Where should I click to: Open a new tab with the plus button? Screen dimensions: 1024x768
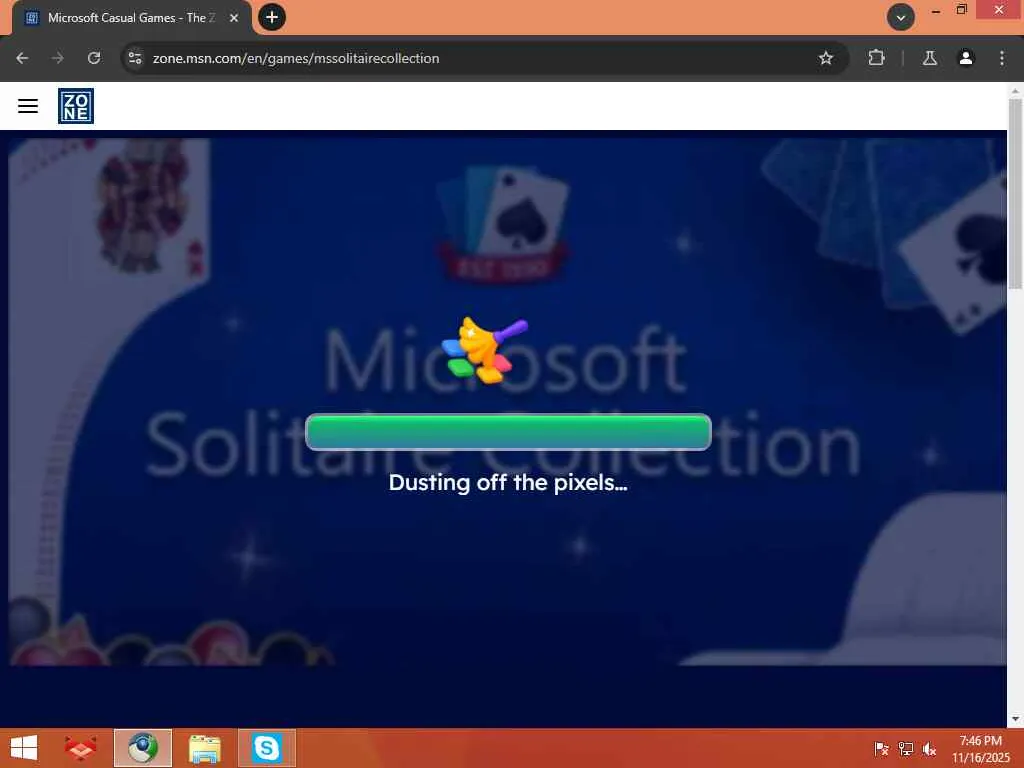tap(272, 17)
